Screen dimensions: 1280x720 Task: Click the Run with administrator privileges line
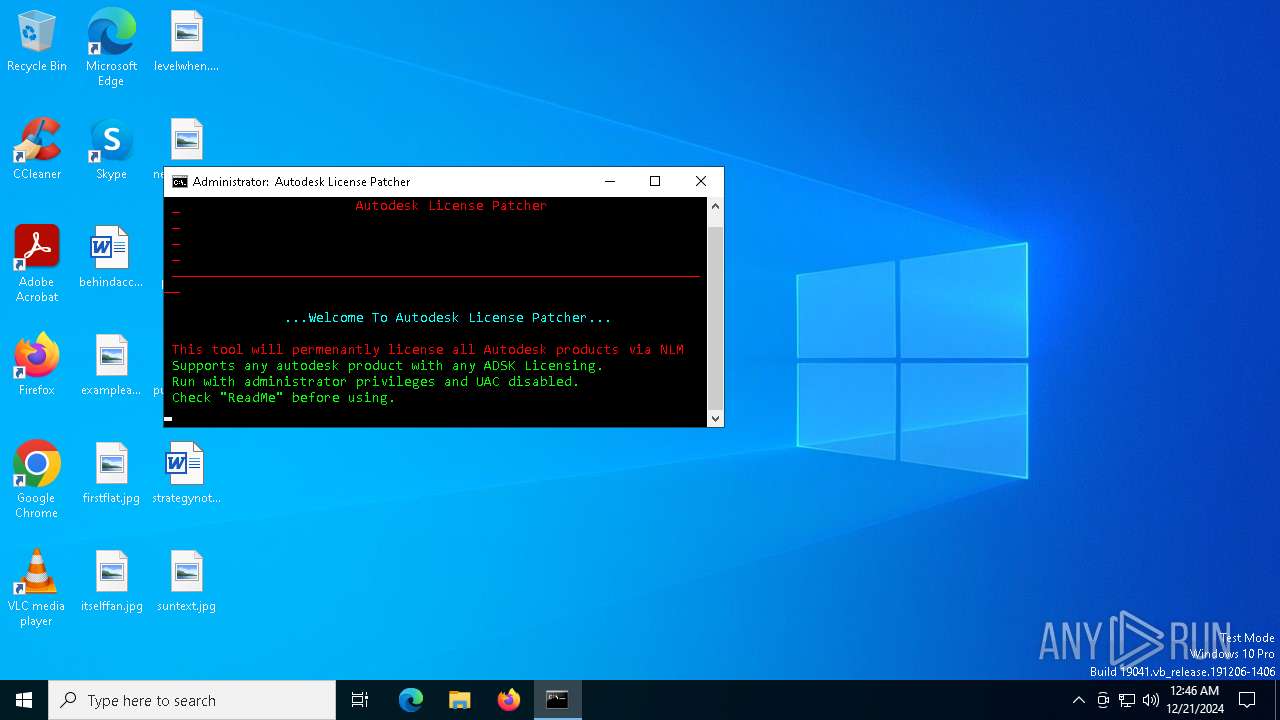click(376, 382)
